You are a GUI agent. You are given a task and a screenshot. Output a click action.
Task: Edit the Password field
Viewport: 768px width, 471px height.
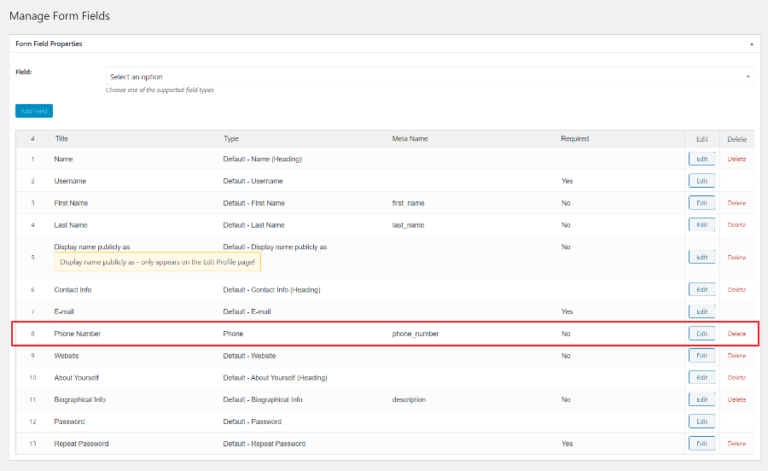(x=701, y=422)
